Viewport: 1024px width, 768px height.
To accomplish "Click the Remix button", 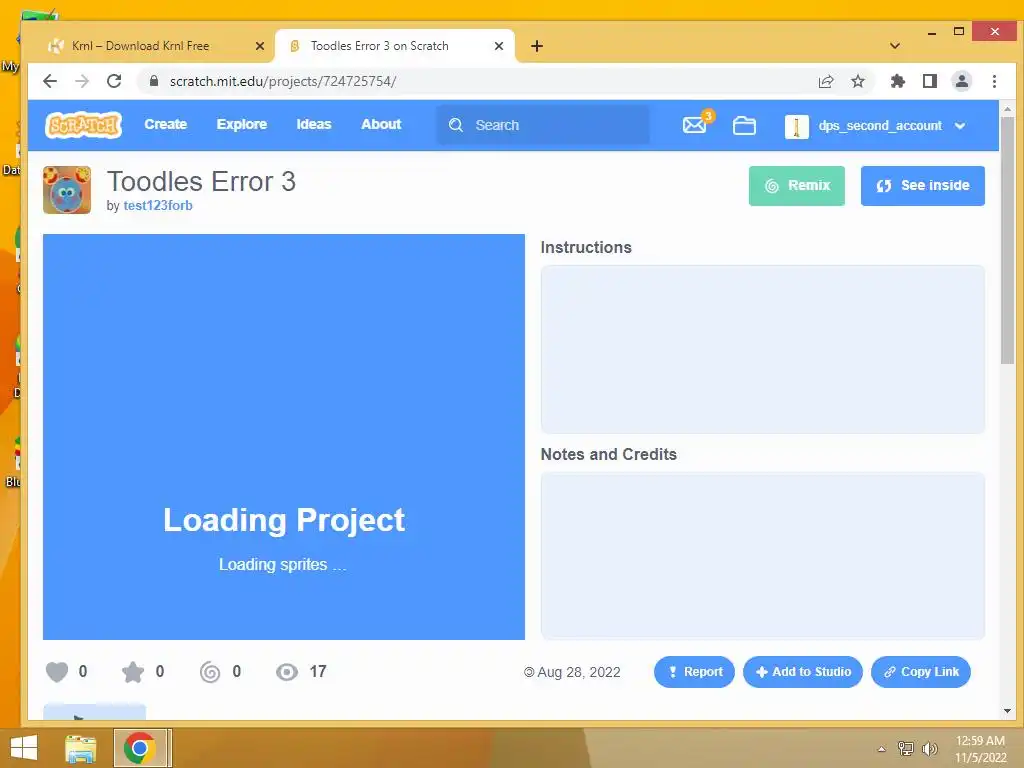I will click(x=796, y=185).
